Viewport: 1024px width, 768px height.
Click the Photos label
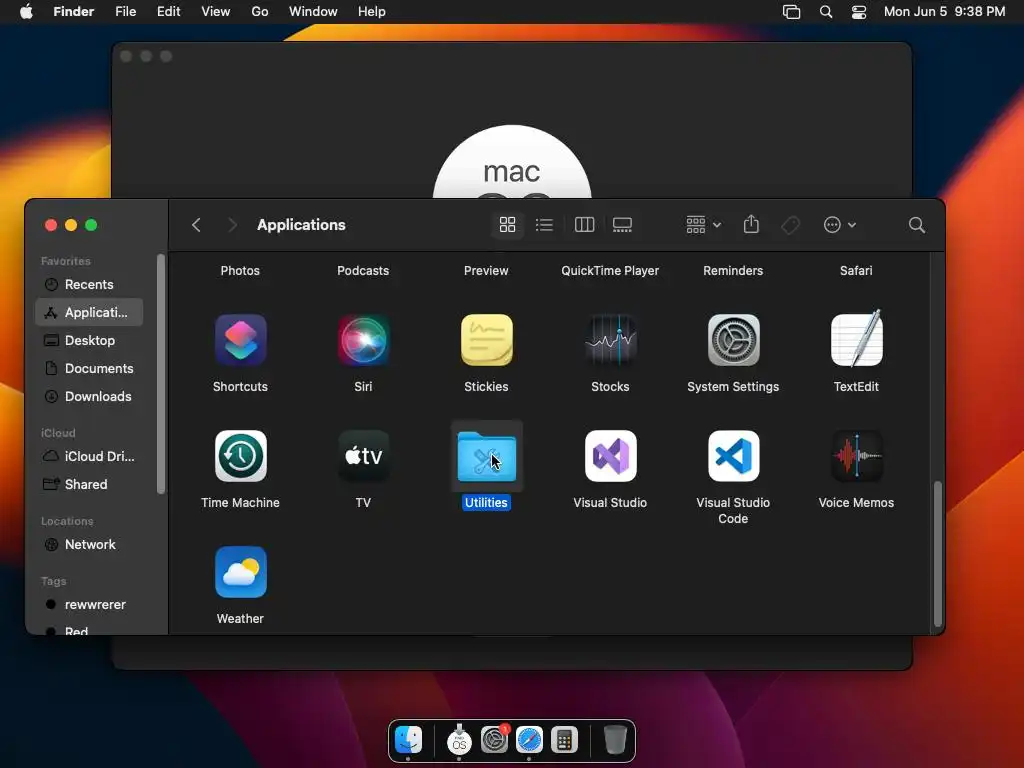240,270
